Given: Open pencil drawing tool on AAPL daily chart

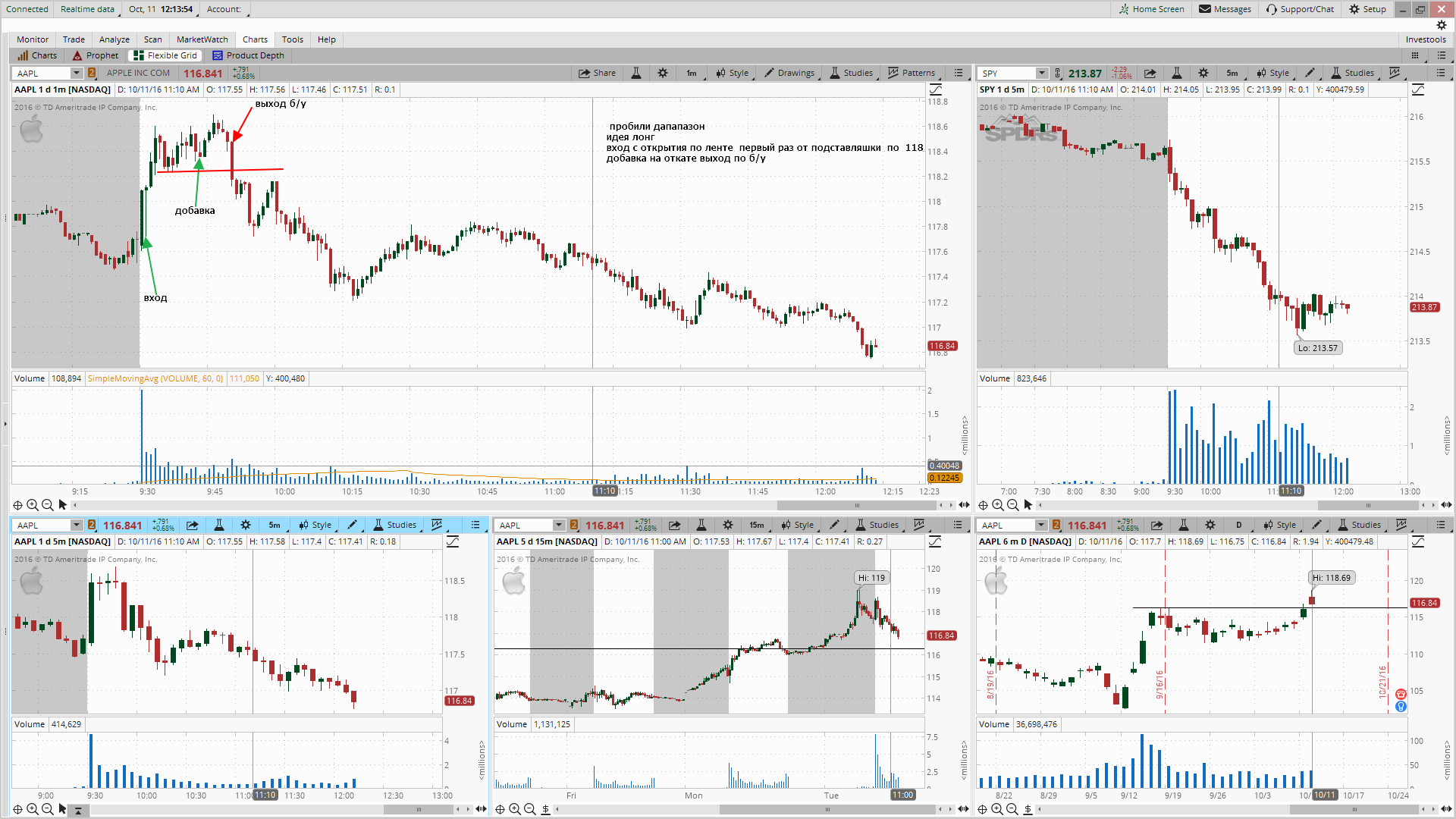Looking at the screenshot, I should [x=1317, y=525].
